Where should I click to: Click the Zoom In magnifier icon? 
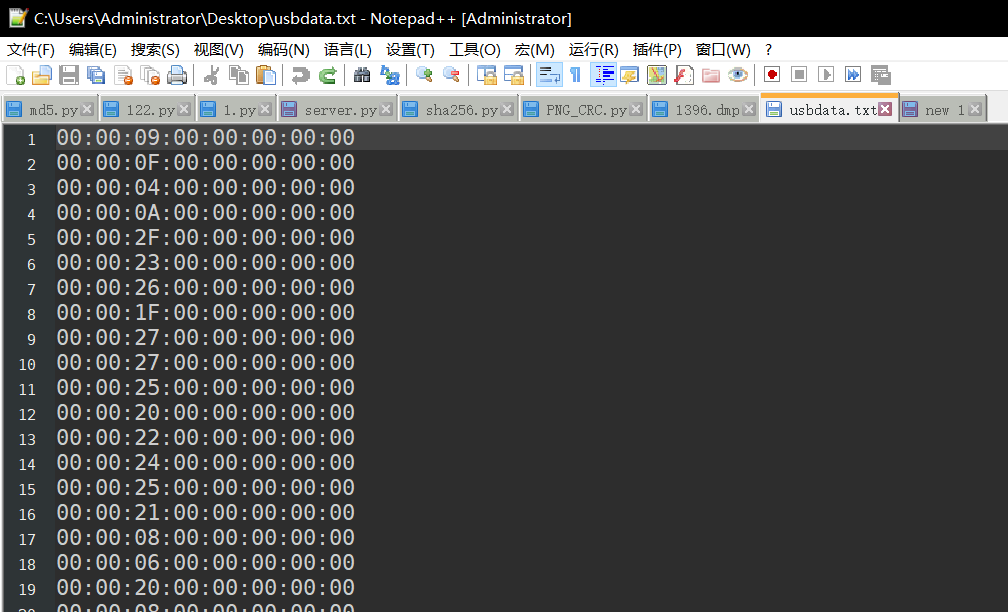(424, 75)
